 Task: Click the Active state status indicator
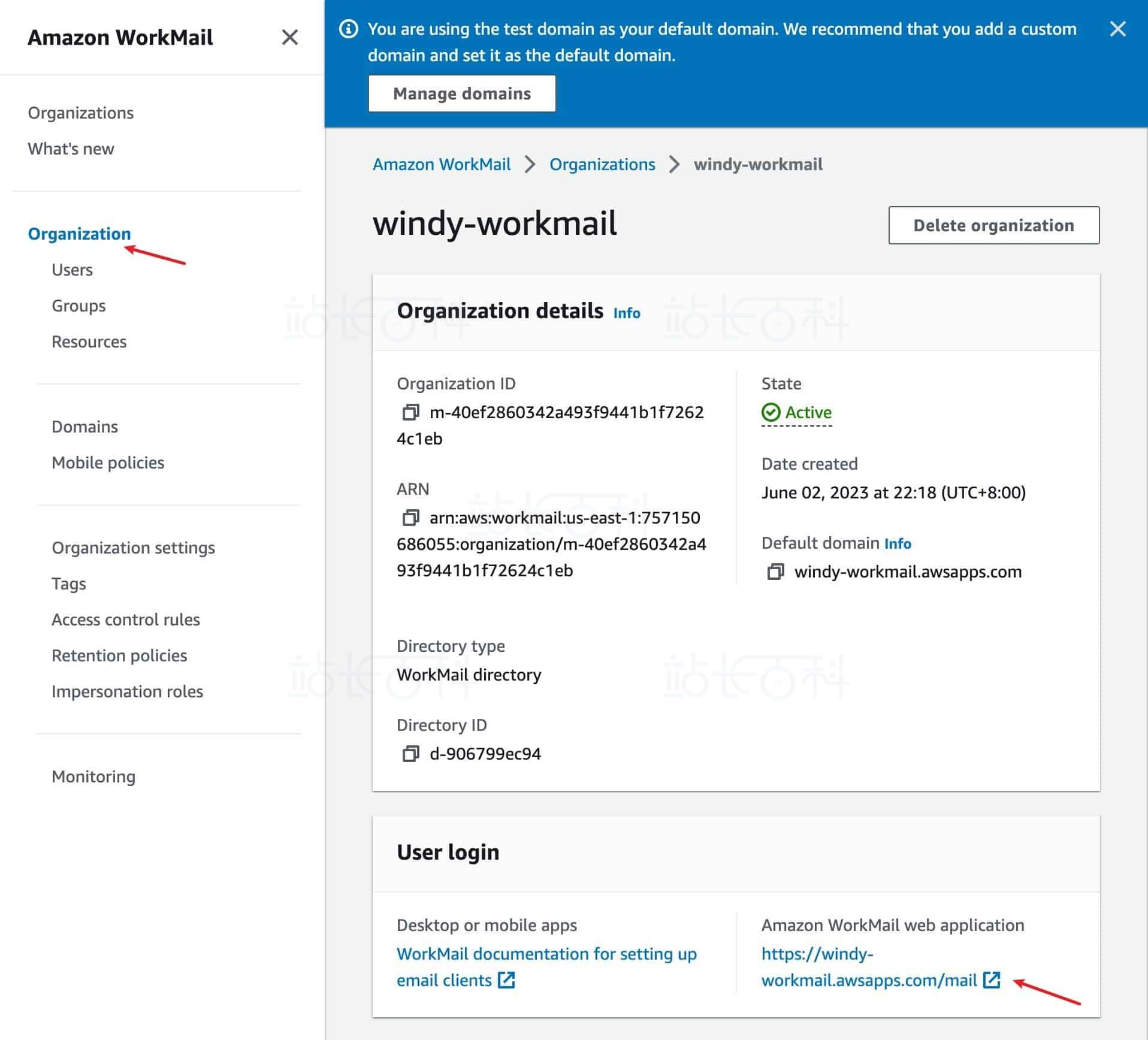797,412
